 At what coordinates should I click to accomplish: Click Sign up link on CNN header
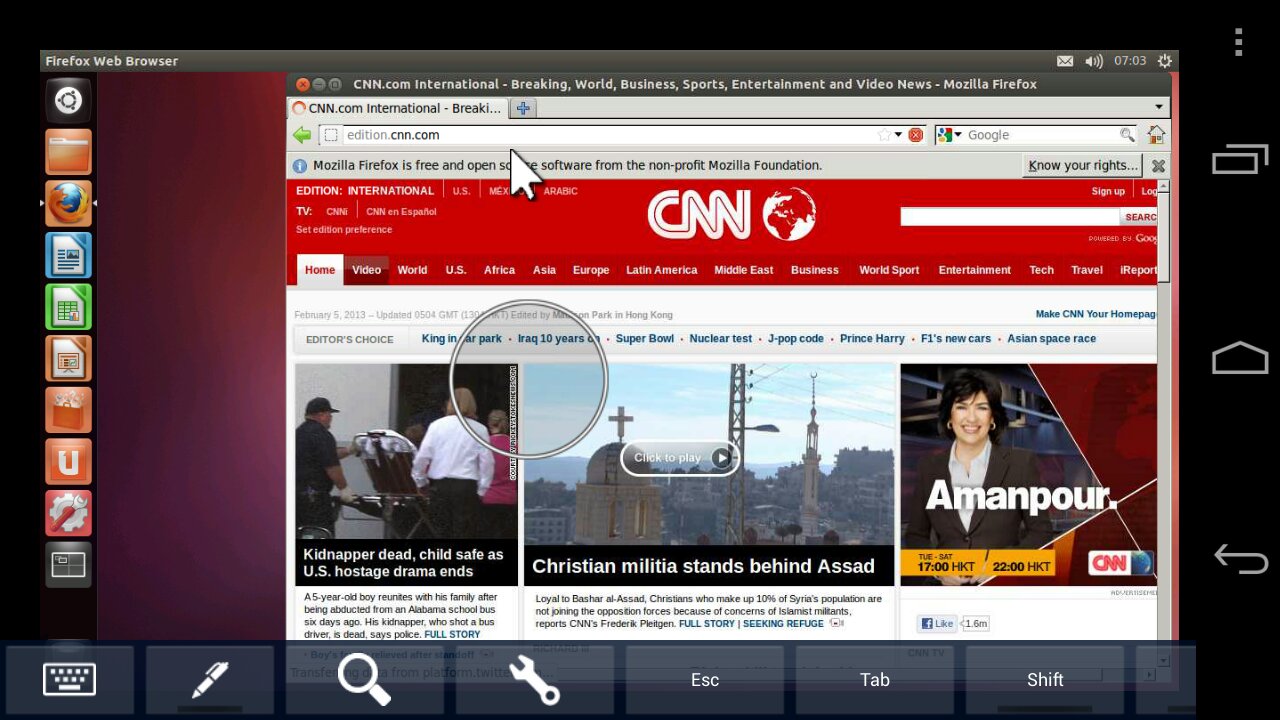click(1108, 191)
